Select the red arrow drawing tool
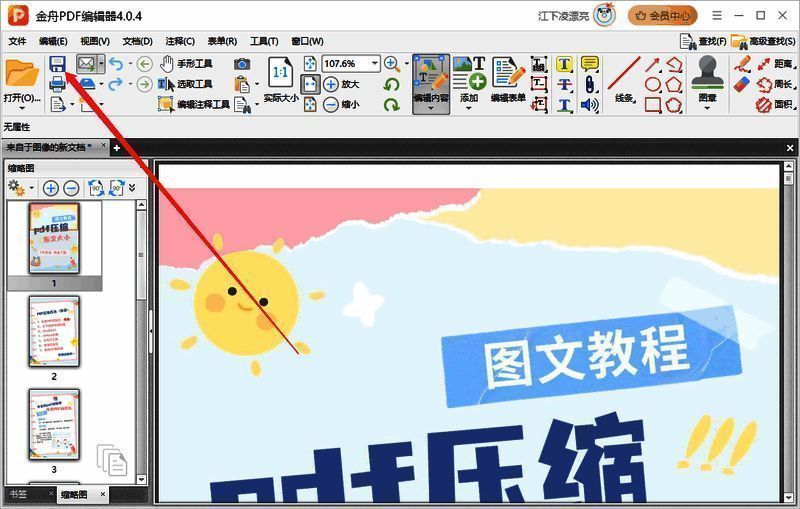This screenshot has height=509, width=800. click(653, 64)
